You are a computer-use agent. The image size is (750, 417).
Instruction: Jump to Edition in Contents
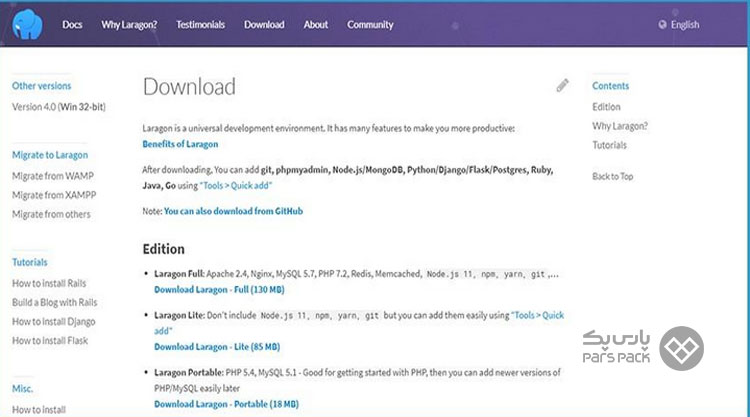[606, 107]
